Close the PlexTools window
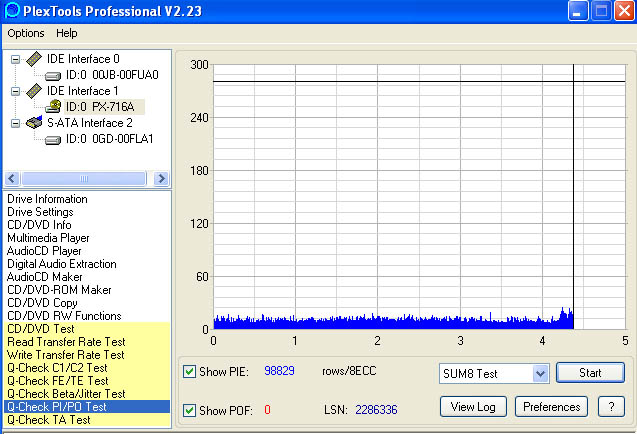The width and height of the screenshot is (637, 434). point(624,11)
